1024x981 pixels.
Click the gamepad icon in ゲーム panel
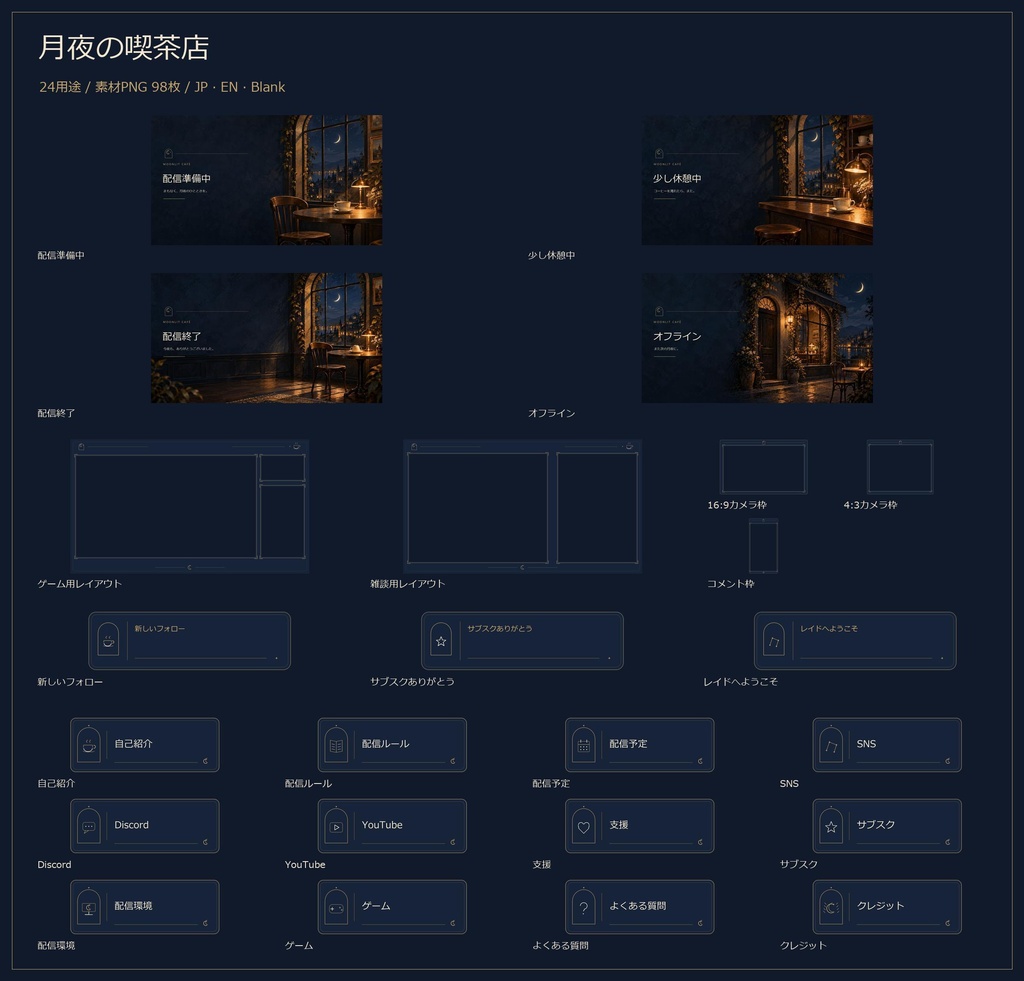pos(336,909)
